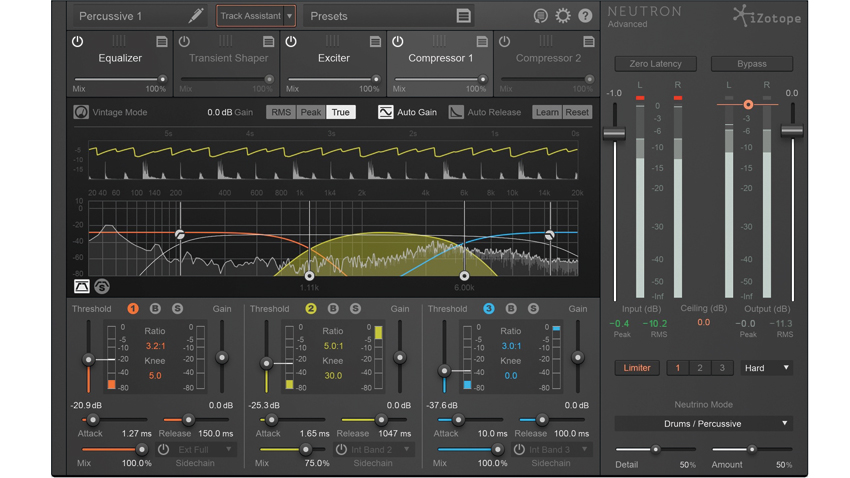Enable Transient Shaper module power
The width and height of the screenshot is (850, 478).
pos(184,42)
